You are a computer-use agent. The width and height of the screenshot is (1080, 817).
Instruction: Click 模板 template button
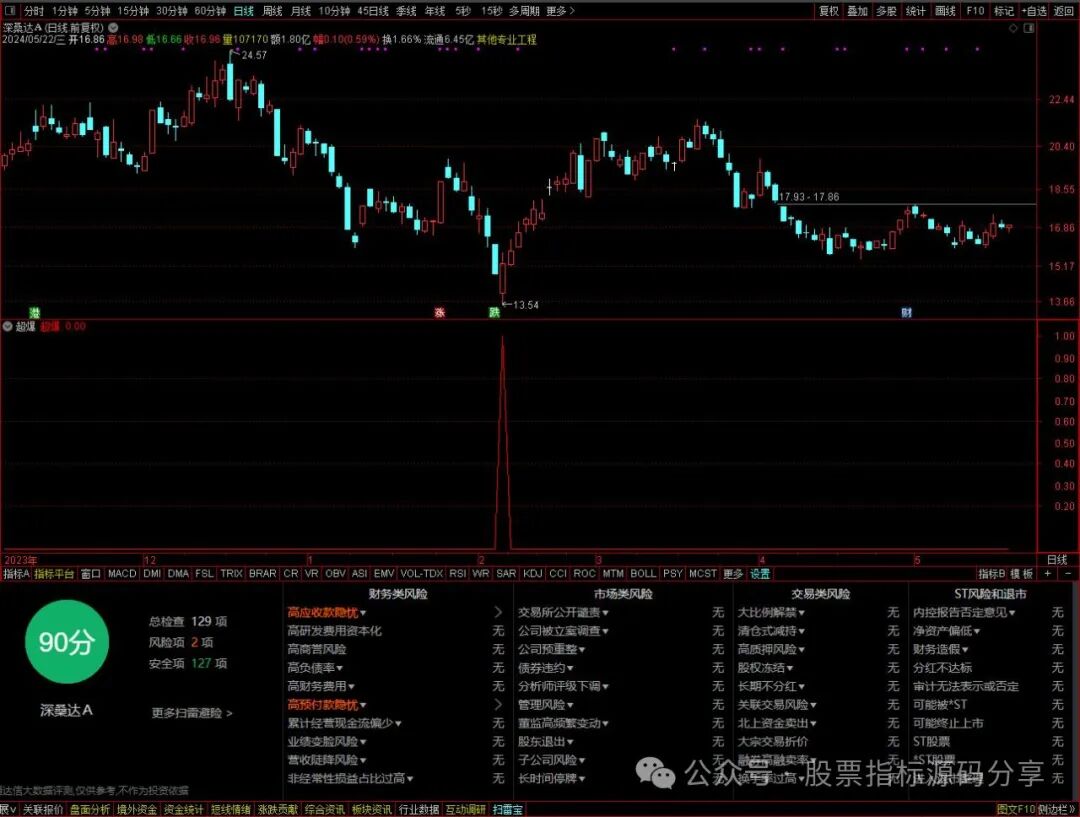coord(1022,573)
